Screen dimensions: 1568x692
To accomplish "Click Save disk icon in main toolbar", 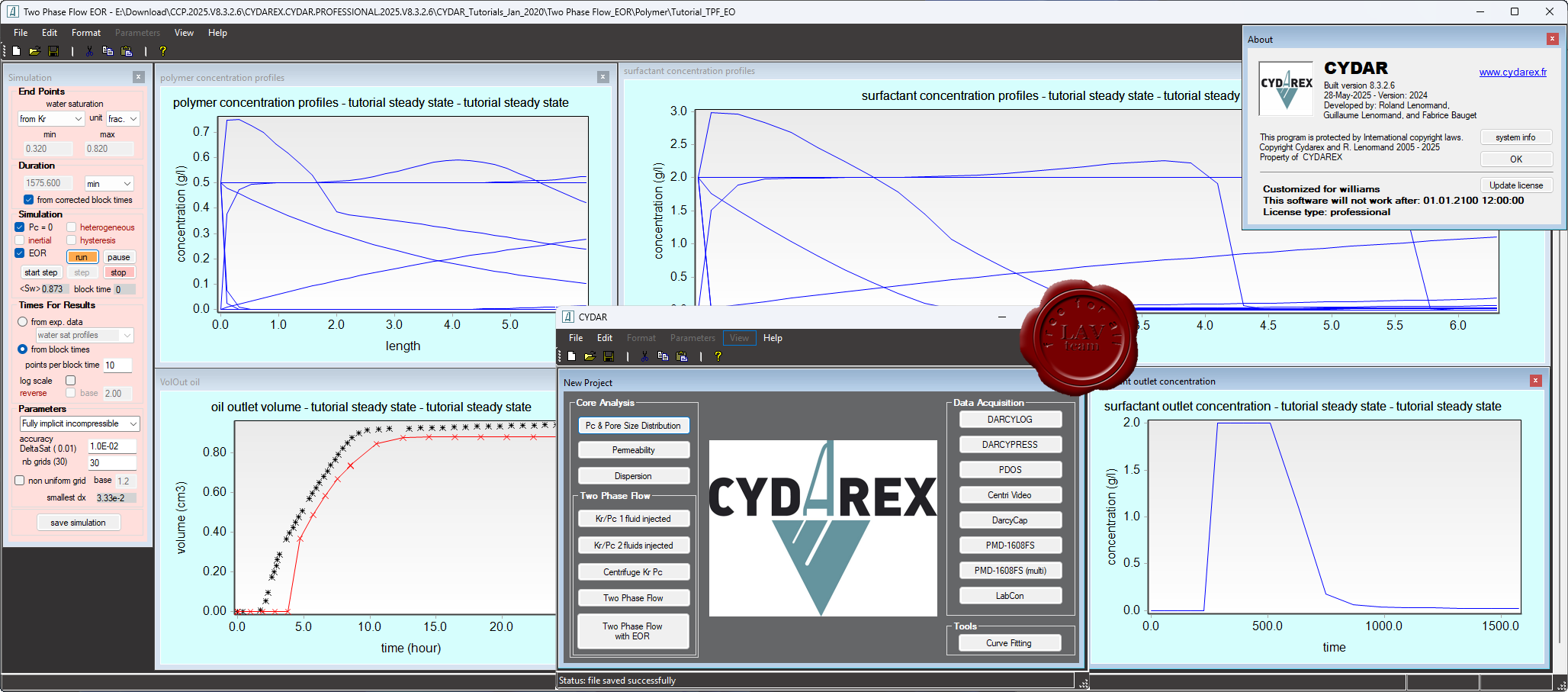I will point(53,51).
